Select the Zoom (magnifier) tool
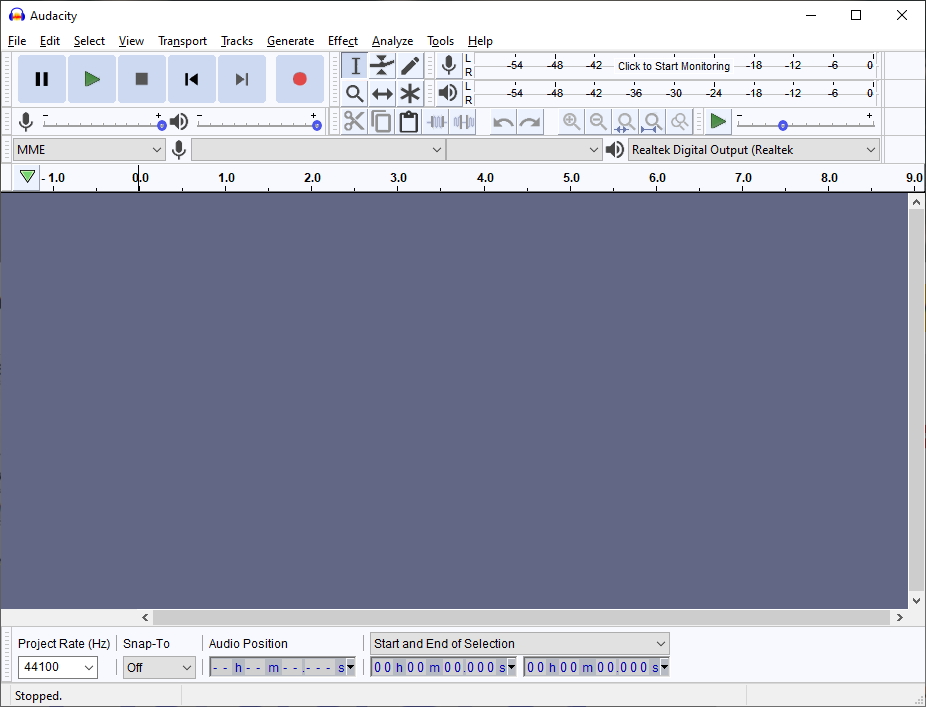 [x=355, y=93]
